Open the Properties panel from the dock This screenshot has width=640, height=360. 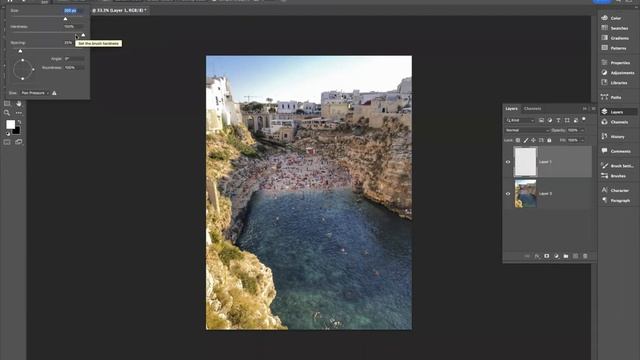(x=616, y=63)
